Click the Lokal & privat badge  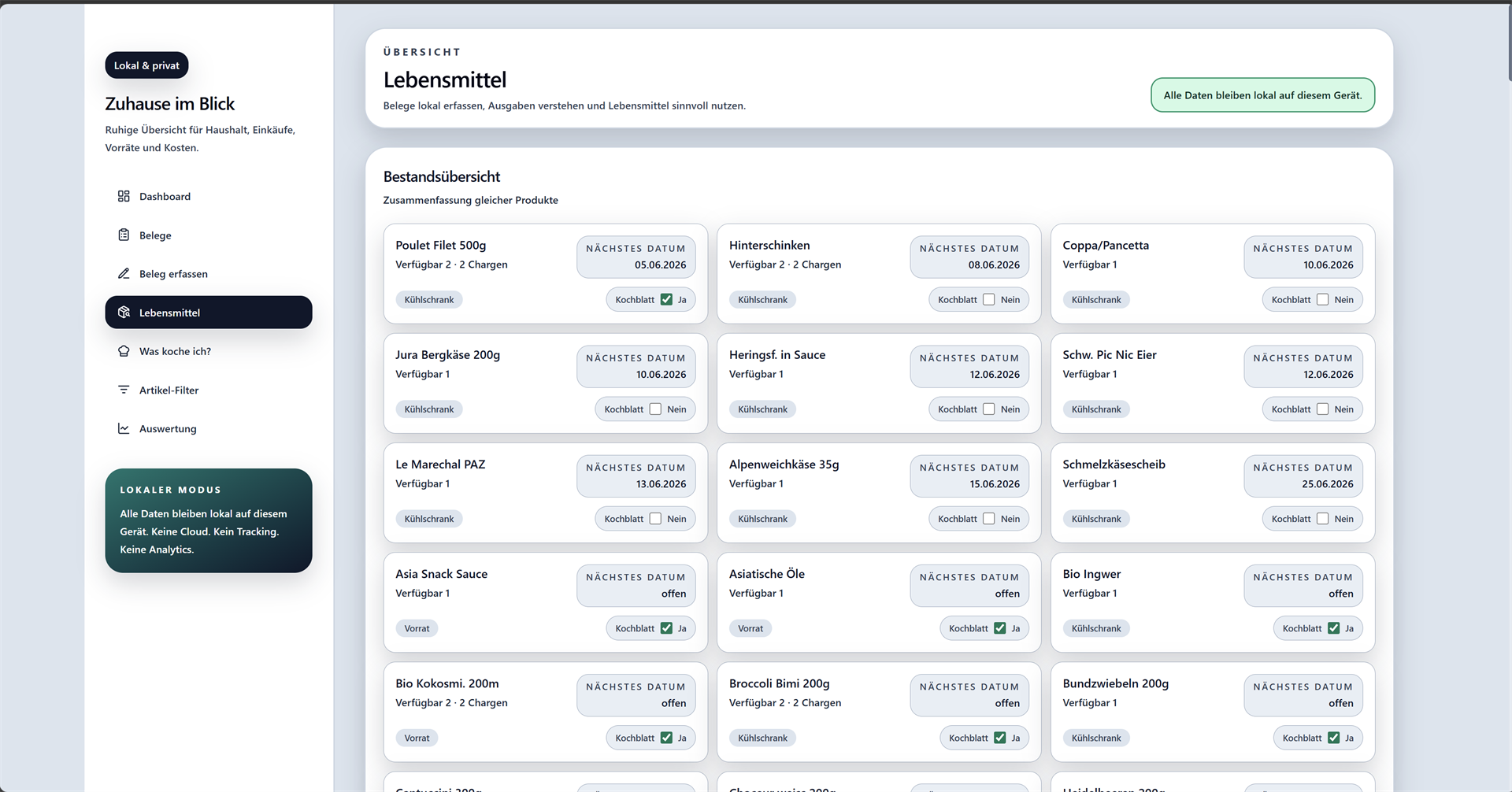click(146, 65)
